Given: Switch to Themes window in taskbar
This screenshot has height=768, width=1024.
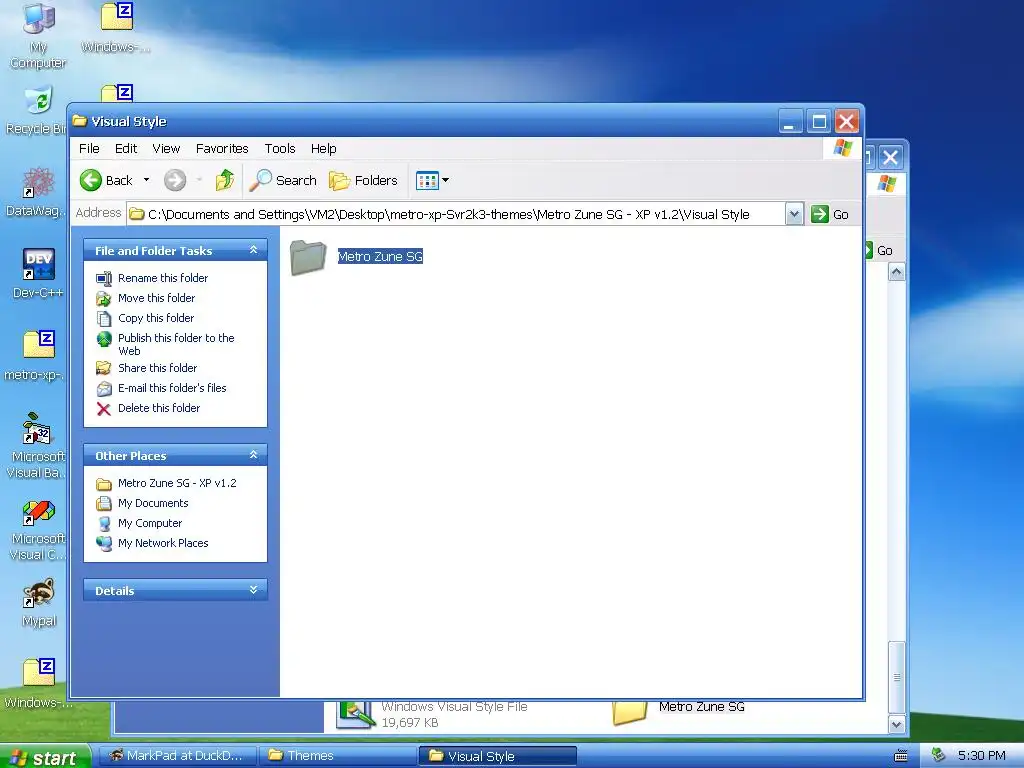Looking at the screenshot, I should pyautogui.click(x=337, y=756).
